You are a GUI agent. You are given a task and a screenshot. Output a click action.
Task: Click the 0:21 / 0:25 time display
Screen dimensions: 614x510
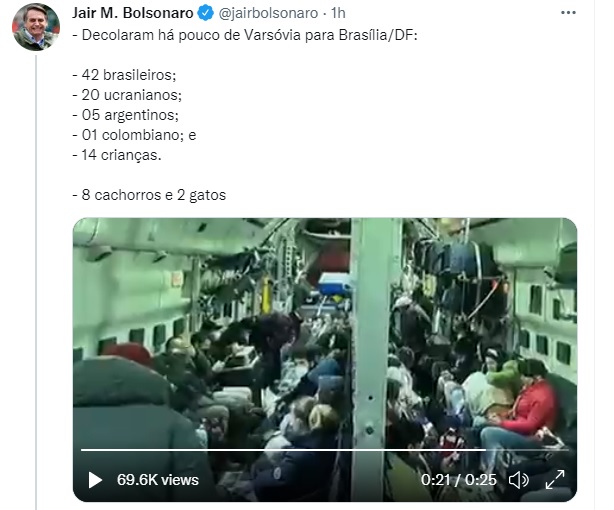coord(459,480)
